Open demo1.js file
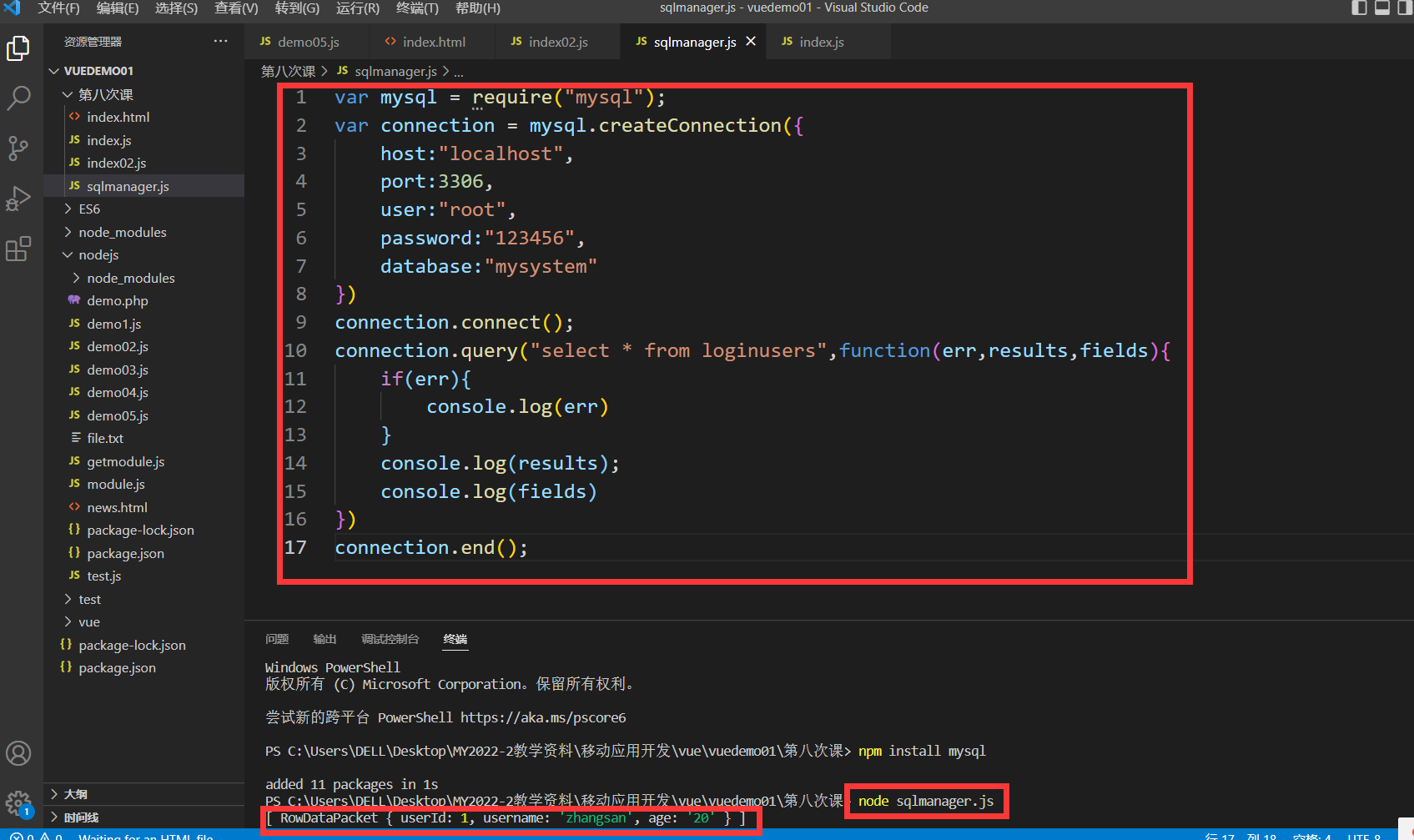 143,324
